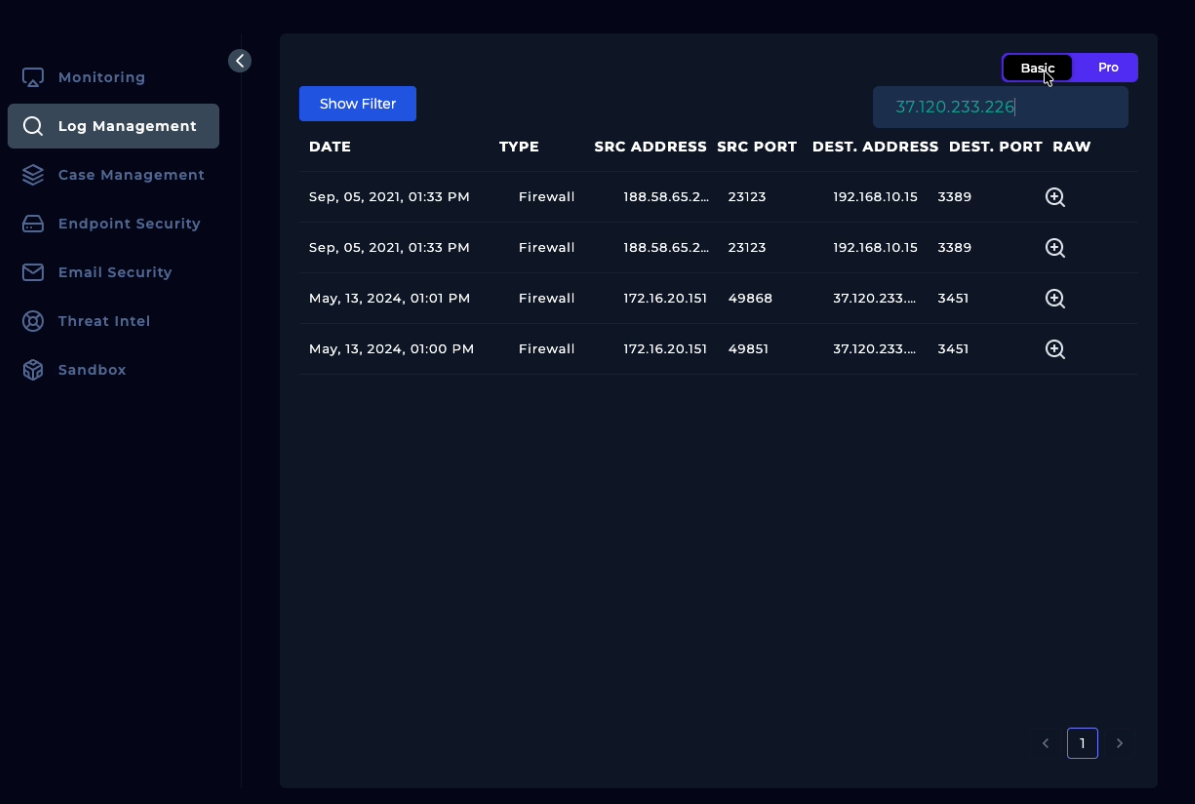Open raw log of 01:00 PM entry
Screen dimensions: 1195x804
pos(1054,349)
